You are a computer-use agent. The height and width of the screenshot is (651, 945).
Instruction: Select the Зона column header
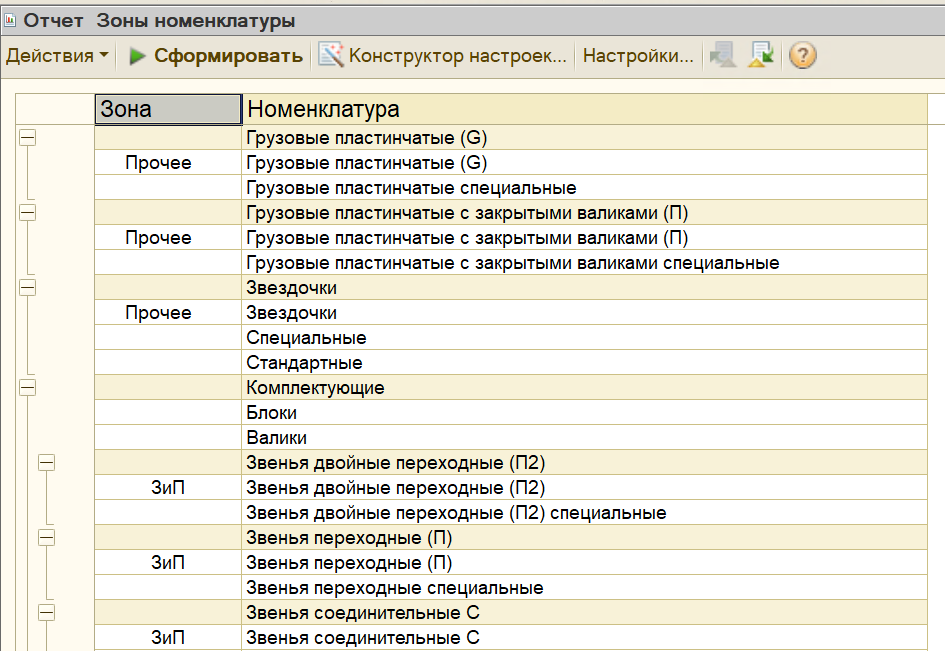tap(168, 109)
